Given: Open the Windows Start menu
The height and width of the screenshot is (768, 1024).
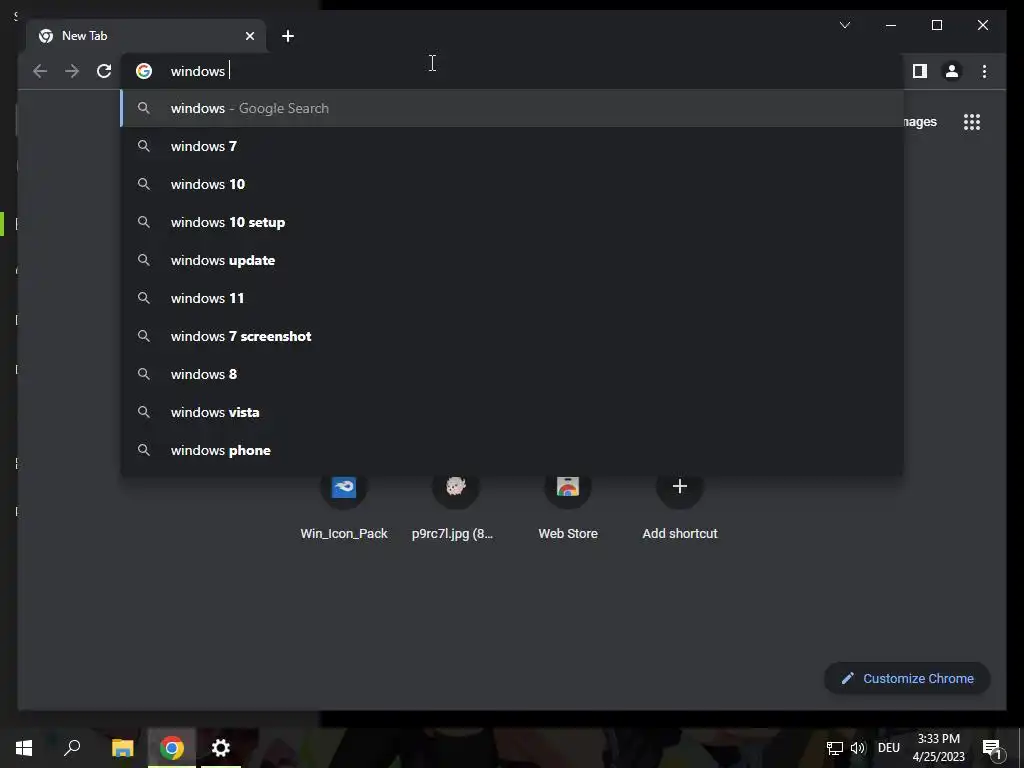Looking at the screenshot, I should click(24, 748).
